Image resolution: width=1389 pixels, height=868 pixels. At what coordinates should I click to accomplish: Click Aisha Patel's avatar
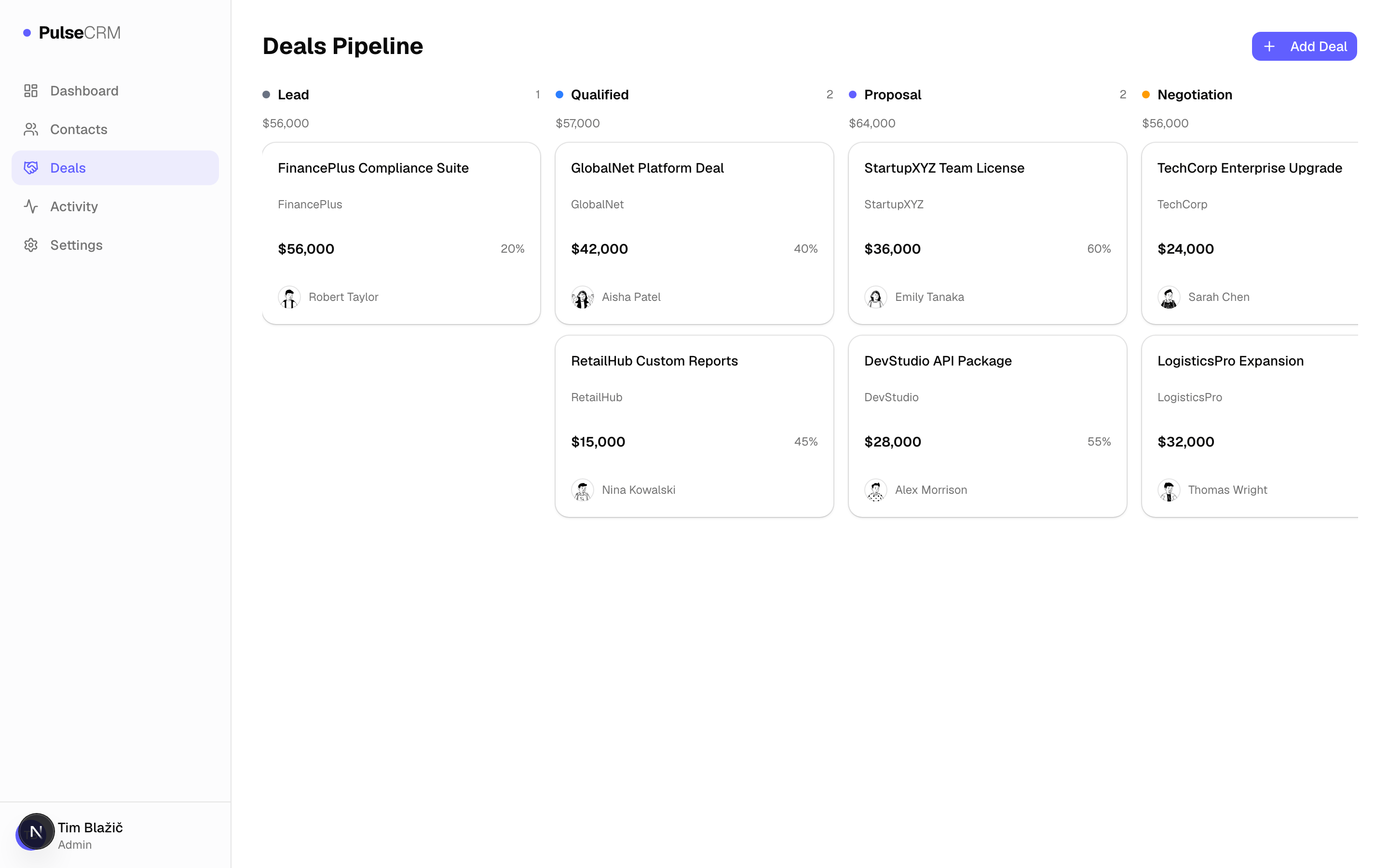pos(583,298)
